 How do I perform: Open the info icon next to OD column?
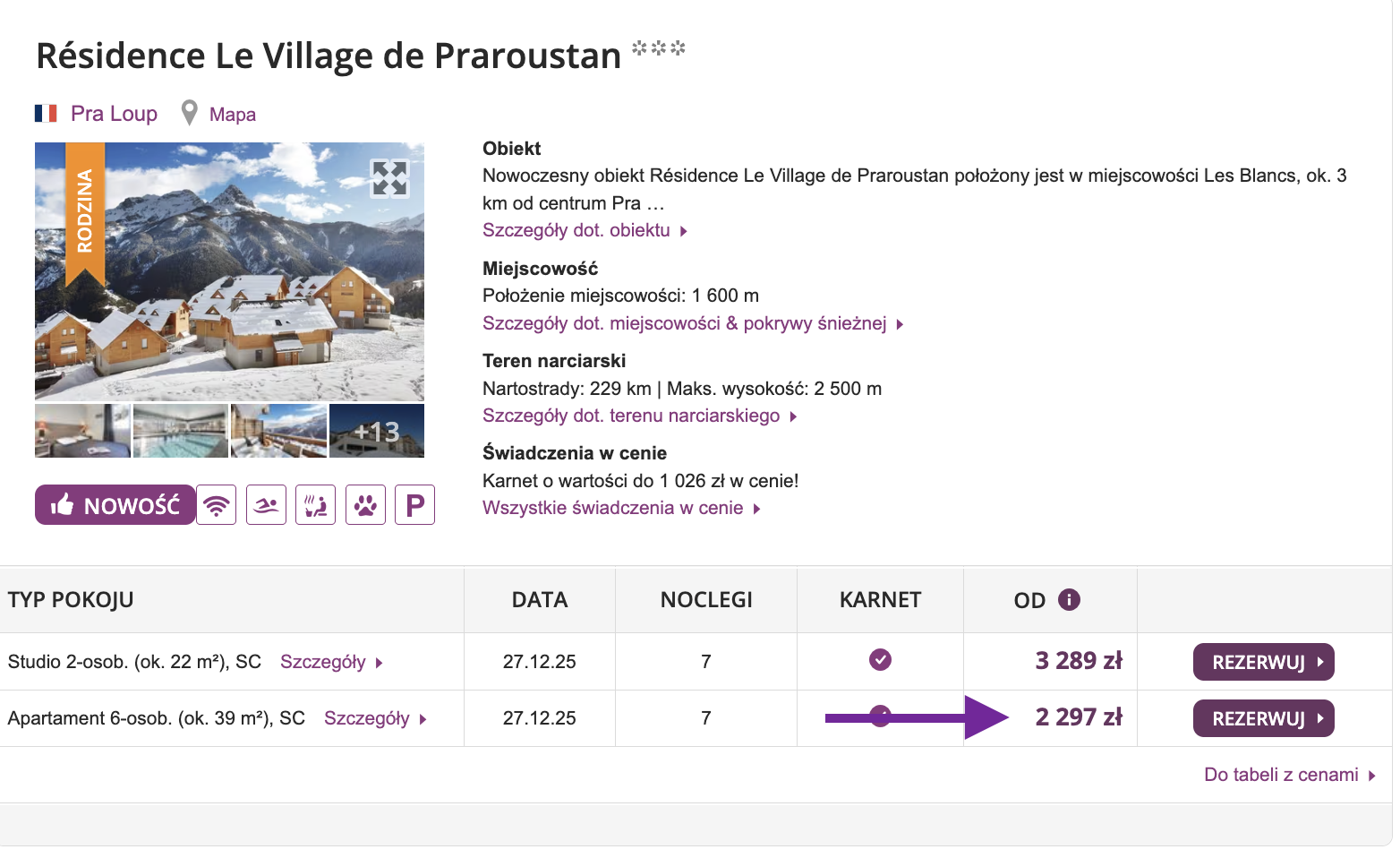[1071, 599]
